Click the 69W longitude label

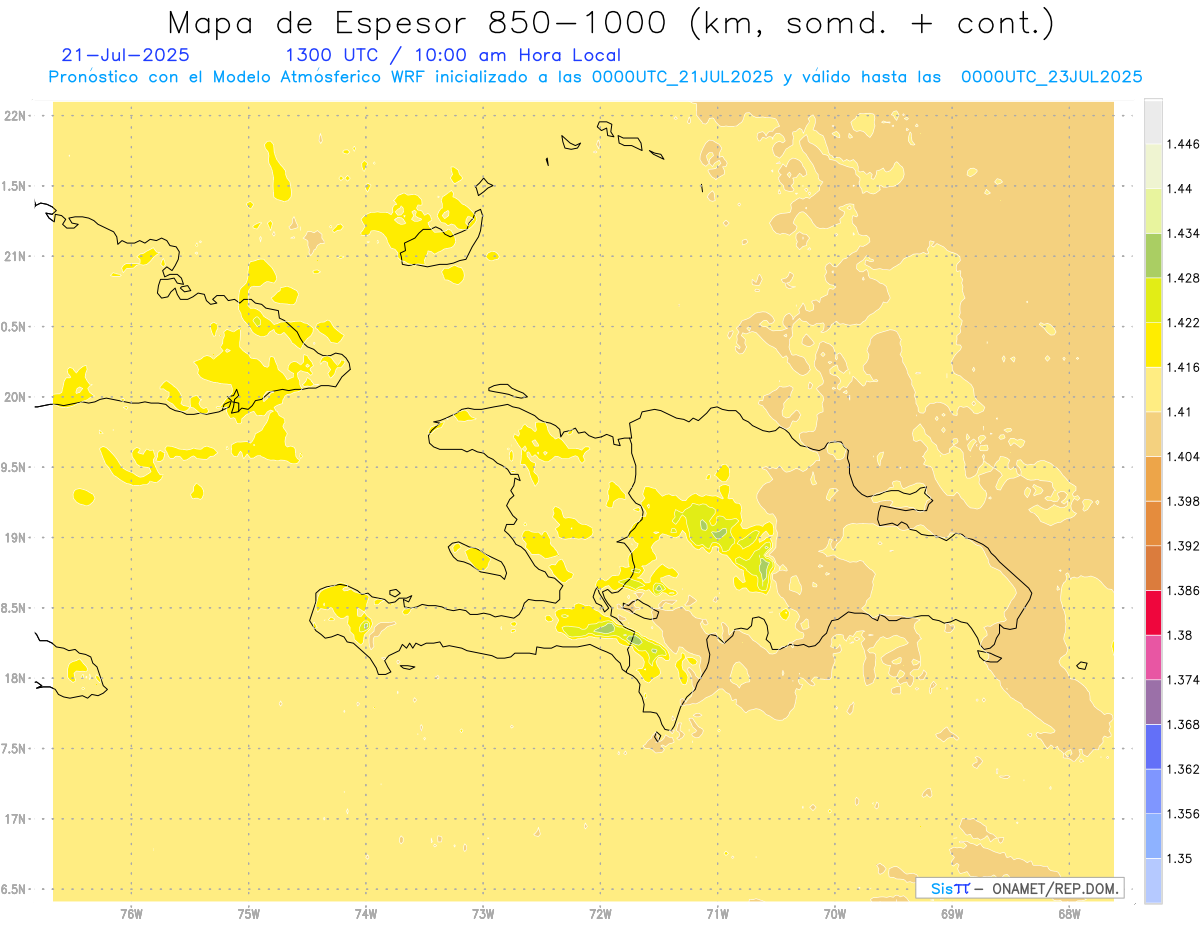click(x=952, y=913)
